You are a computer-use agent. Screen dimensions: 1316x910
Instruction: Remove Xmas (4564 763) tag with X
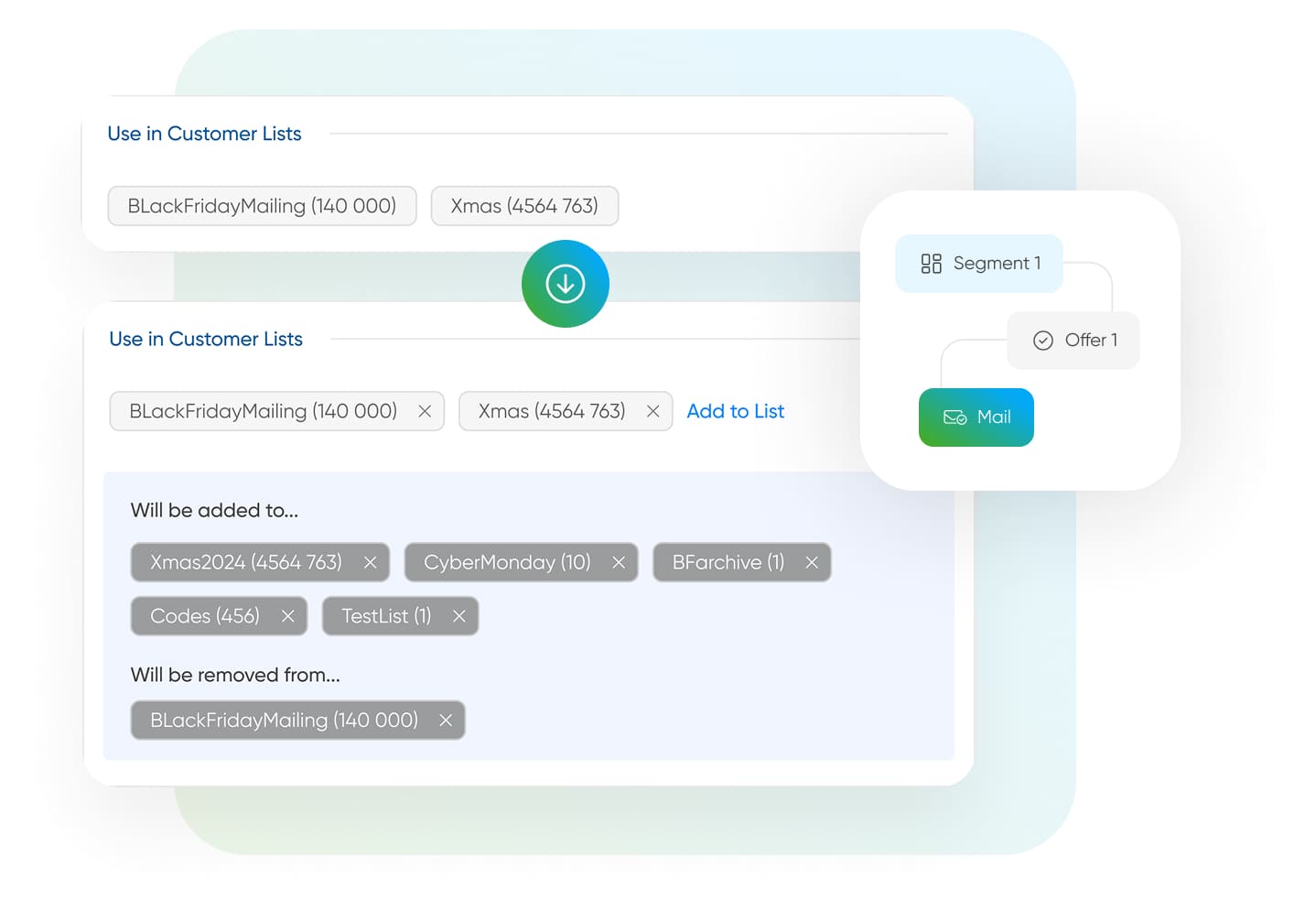(653, 412)
